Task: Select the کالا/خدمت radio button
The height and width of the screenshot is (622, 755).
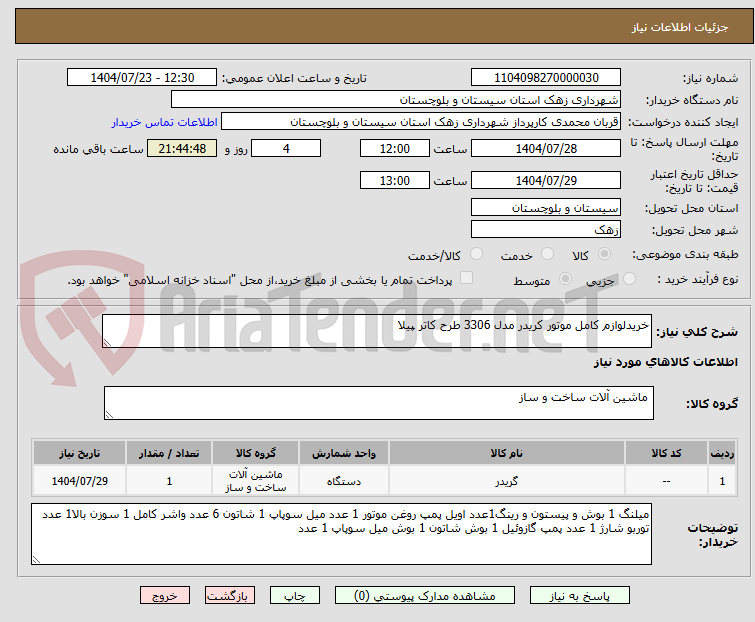Action: 476,254
